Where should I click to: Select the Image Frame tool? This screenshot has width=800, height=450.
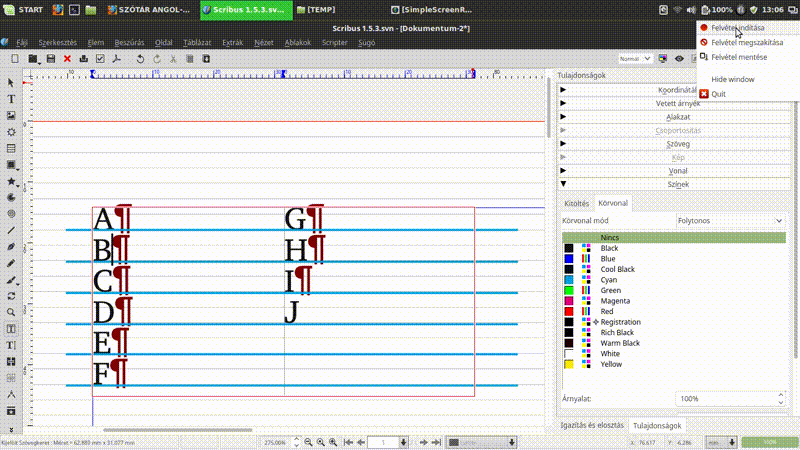(11, 115)
